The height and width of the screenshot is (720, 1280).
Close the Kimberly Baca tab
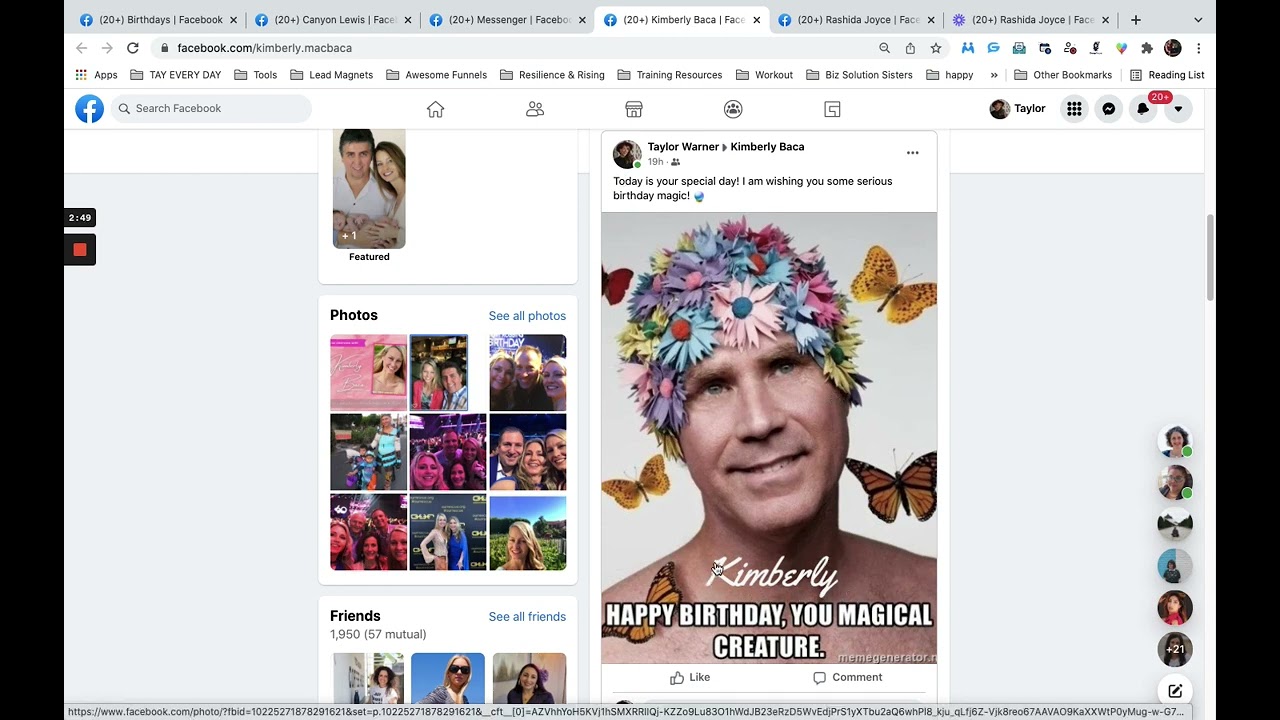[x=756, y=20]
